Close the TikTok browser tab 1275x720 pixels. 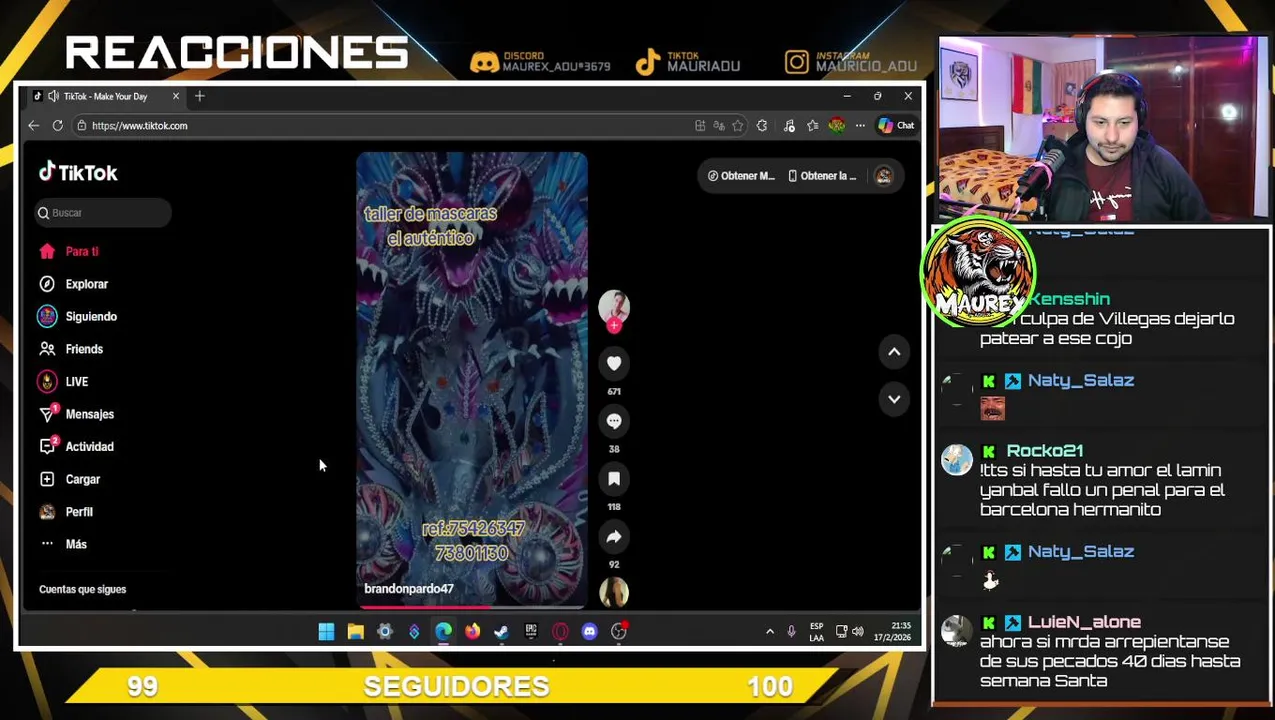pyautogui.click(x=176, y=96)
